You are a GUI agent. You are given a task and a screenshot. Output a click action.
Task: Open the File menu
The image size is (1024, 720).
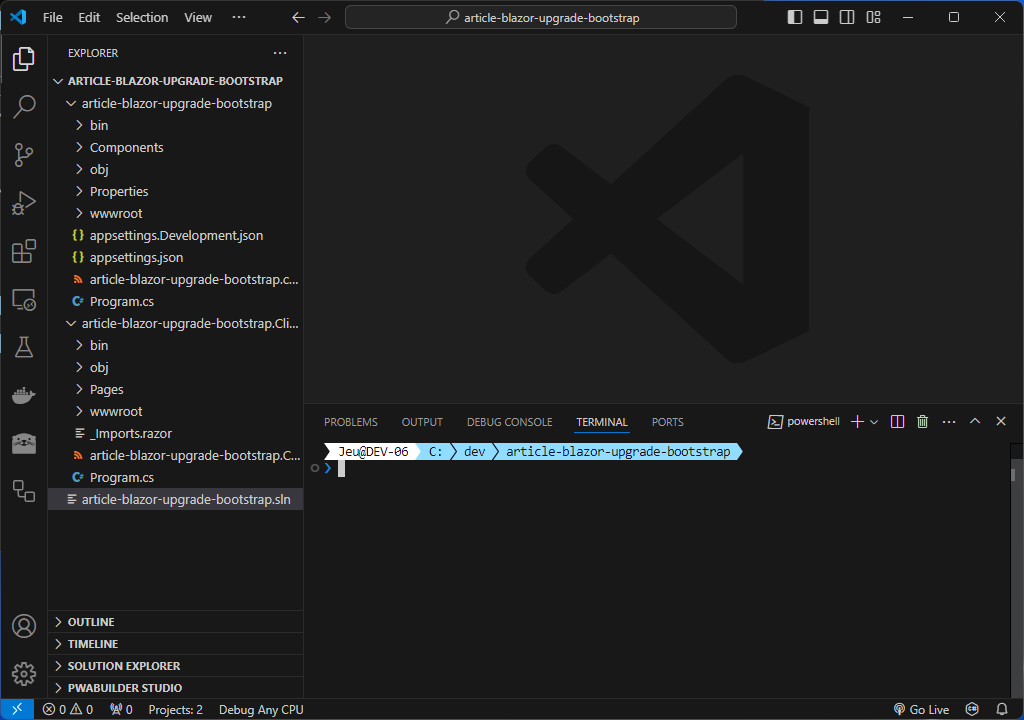pyautogui.click(x=53, y=18)
